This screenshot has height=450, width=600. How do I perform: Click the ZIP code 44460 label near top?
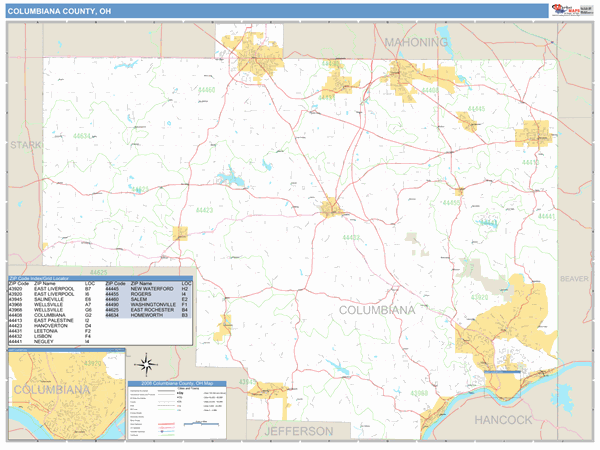click(x=207, y=90)
